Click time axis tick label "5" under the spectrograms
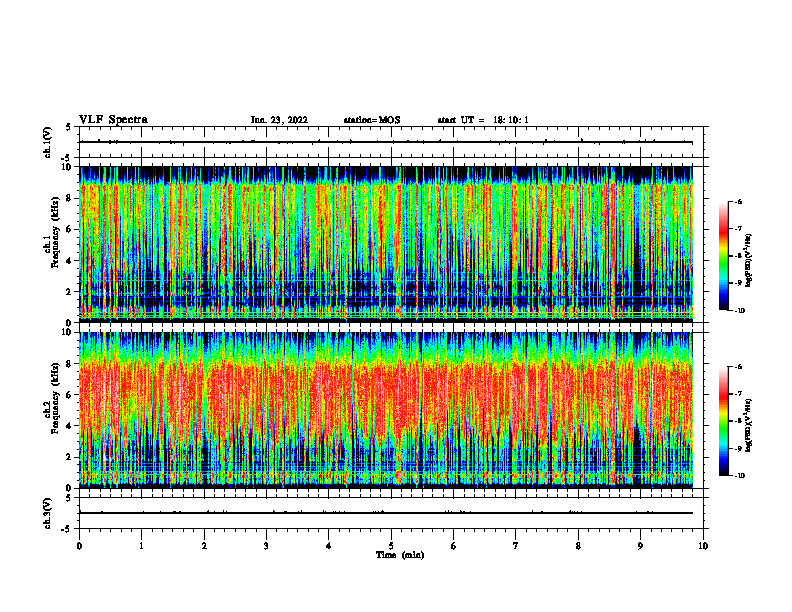Viewport: 792px width, 612px height. tap(391, 546)
